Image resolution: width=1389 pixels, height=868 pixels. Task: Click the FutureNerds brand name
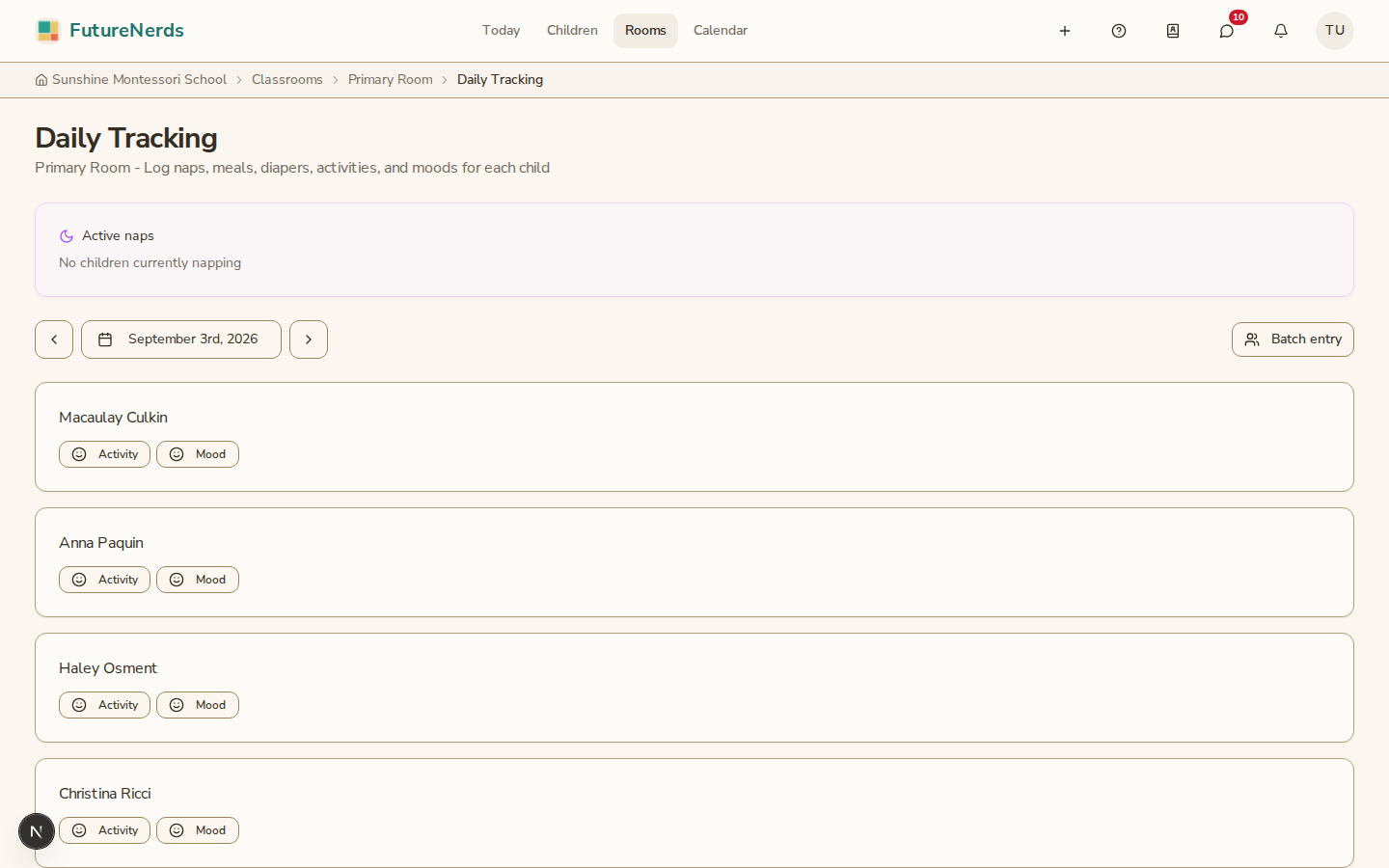tap(126, 31)
